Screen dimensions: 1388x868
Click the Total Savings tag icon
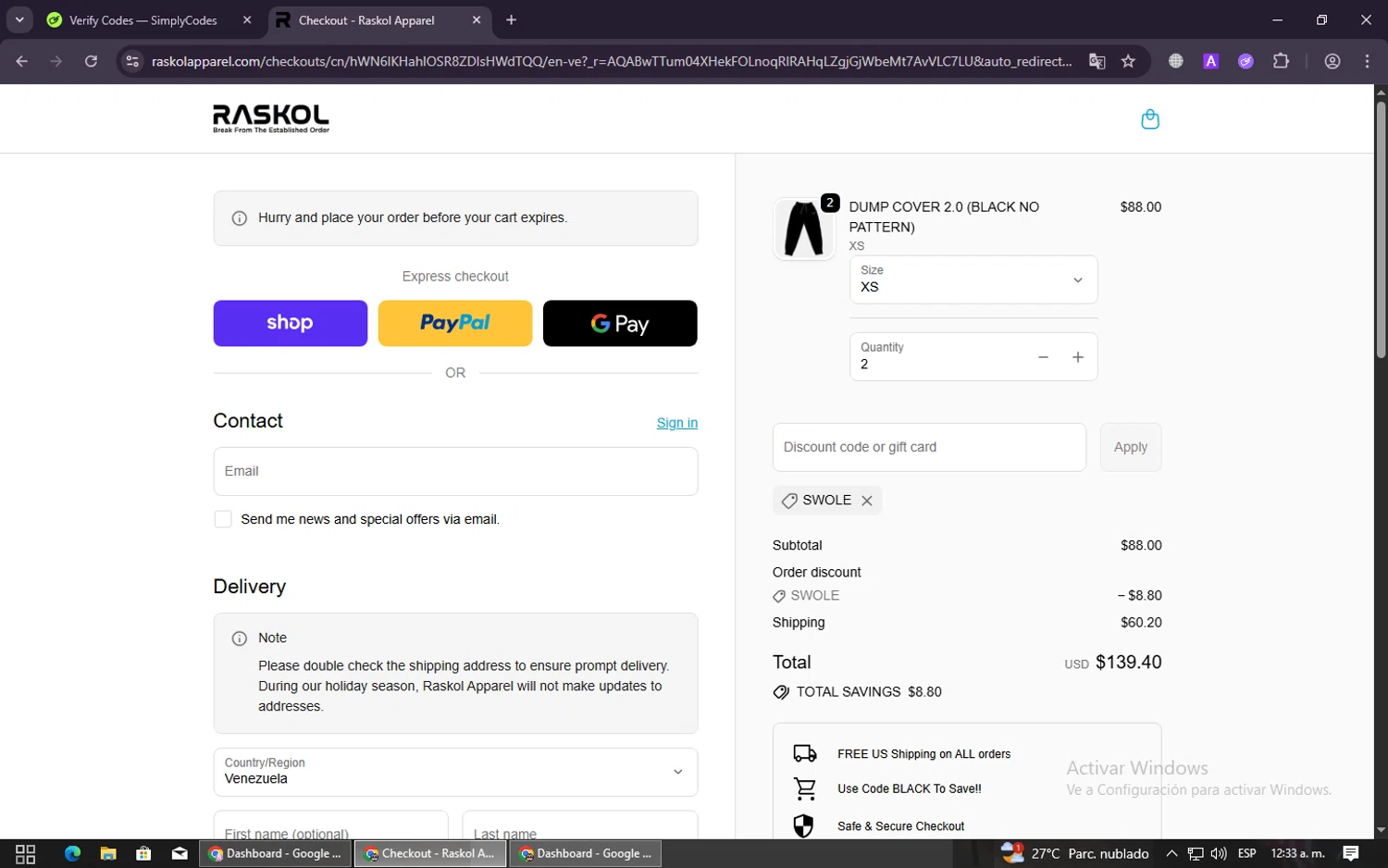point(781,692)
